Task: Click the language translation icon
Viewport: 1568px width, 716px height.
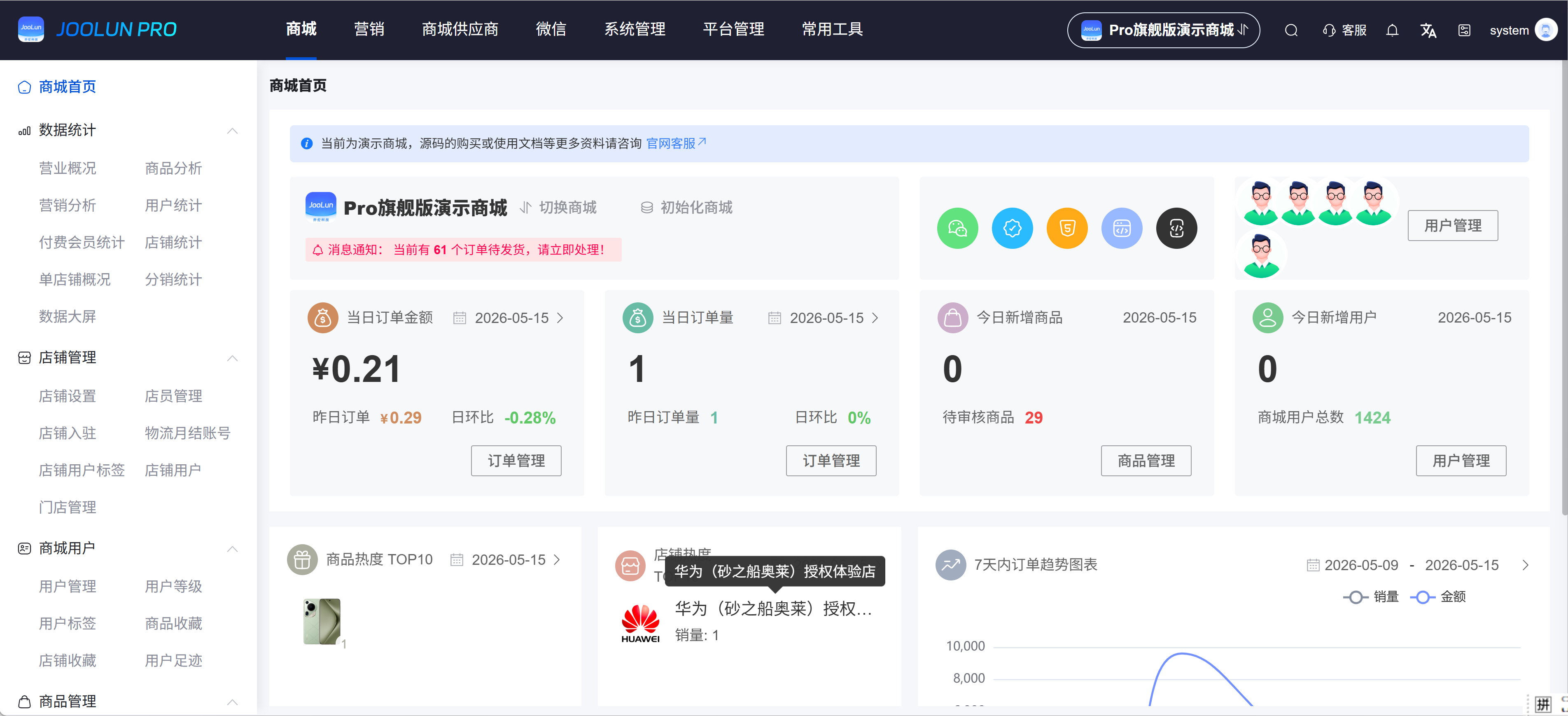Action: [1428, 30]
